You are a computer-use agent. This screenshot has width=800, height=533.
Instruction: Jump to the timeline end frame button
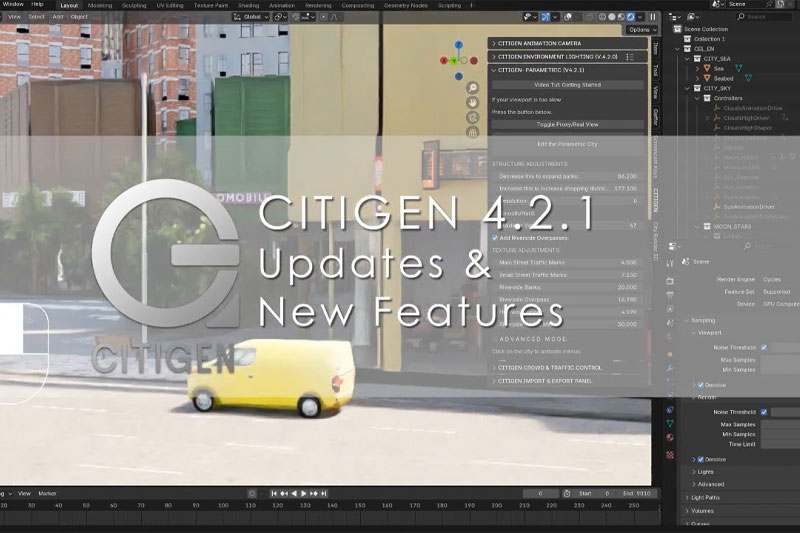[x=323, y=493]
